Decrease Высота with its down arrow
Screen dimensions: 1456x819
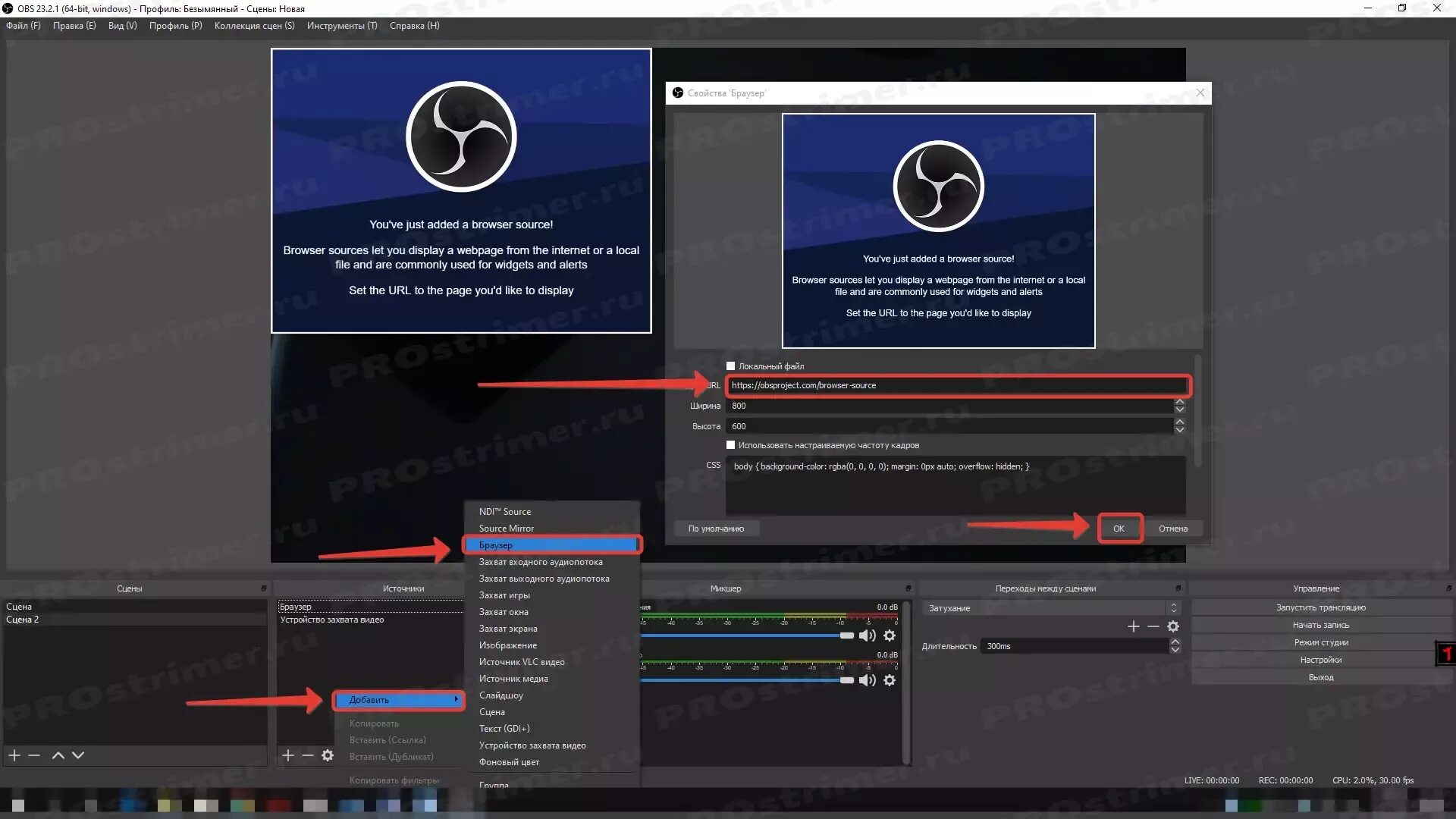(1180, 430)
